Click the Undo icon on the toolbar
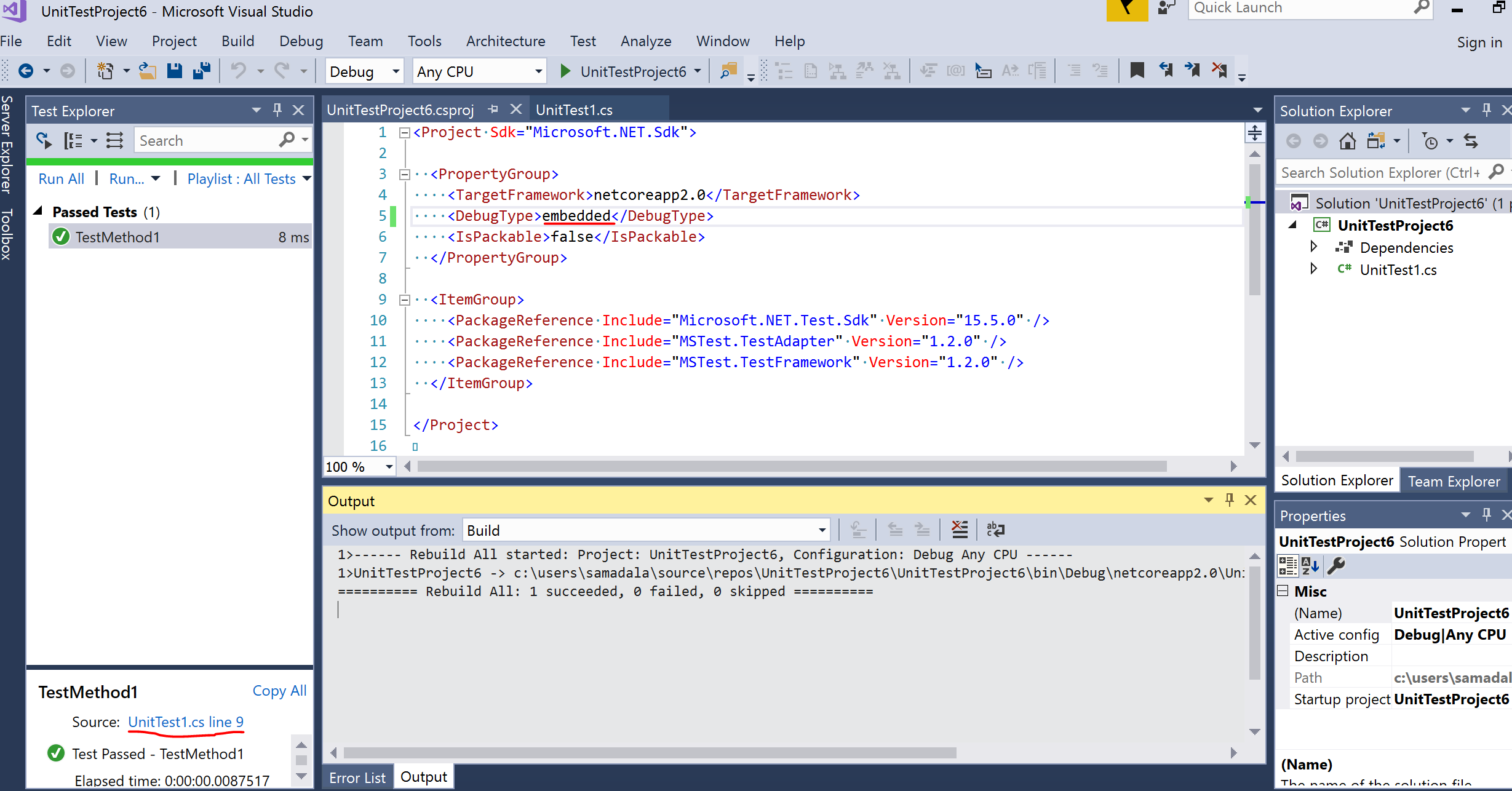The width and height of the screenshot is (1512, 791). pyautogui.click(x=240, y=70)
